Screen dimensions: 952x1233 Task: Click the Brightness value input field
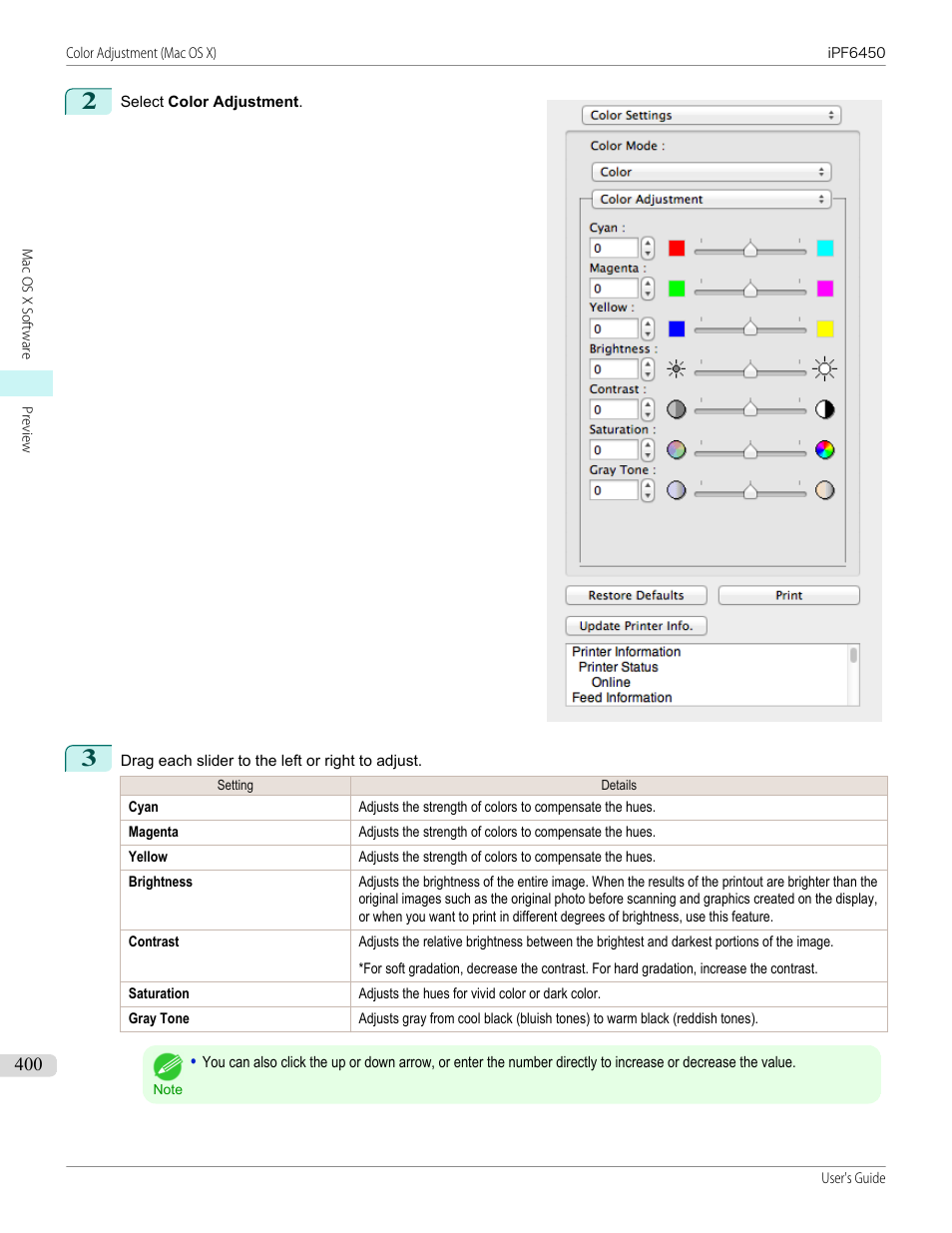614,369
